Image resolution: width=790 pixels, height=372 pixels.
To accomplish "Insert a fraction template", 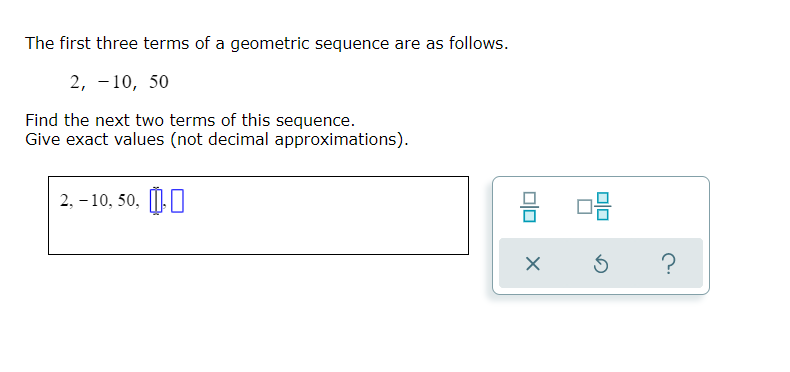I will pyautogui.click(x=529, y=207).
